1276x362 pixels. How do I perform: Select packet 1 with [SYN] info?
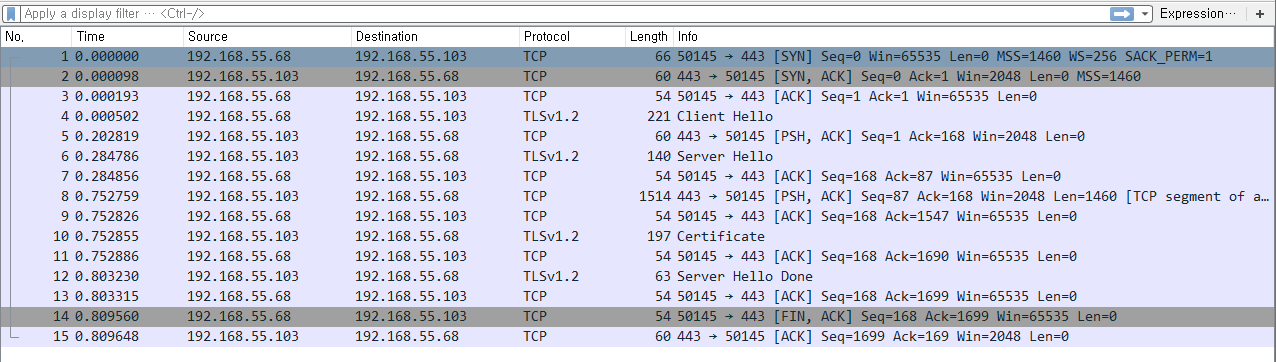[638, 56]
